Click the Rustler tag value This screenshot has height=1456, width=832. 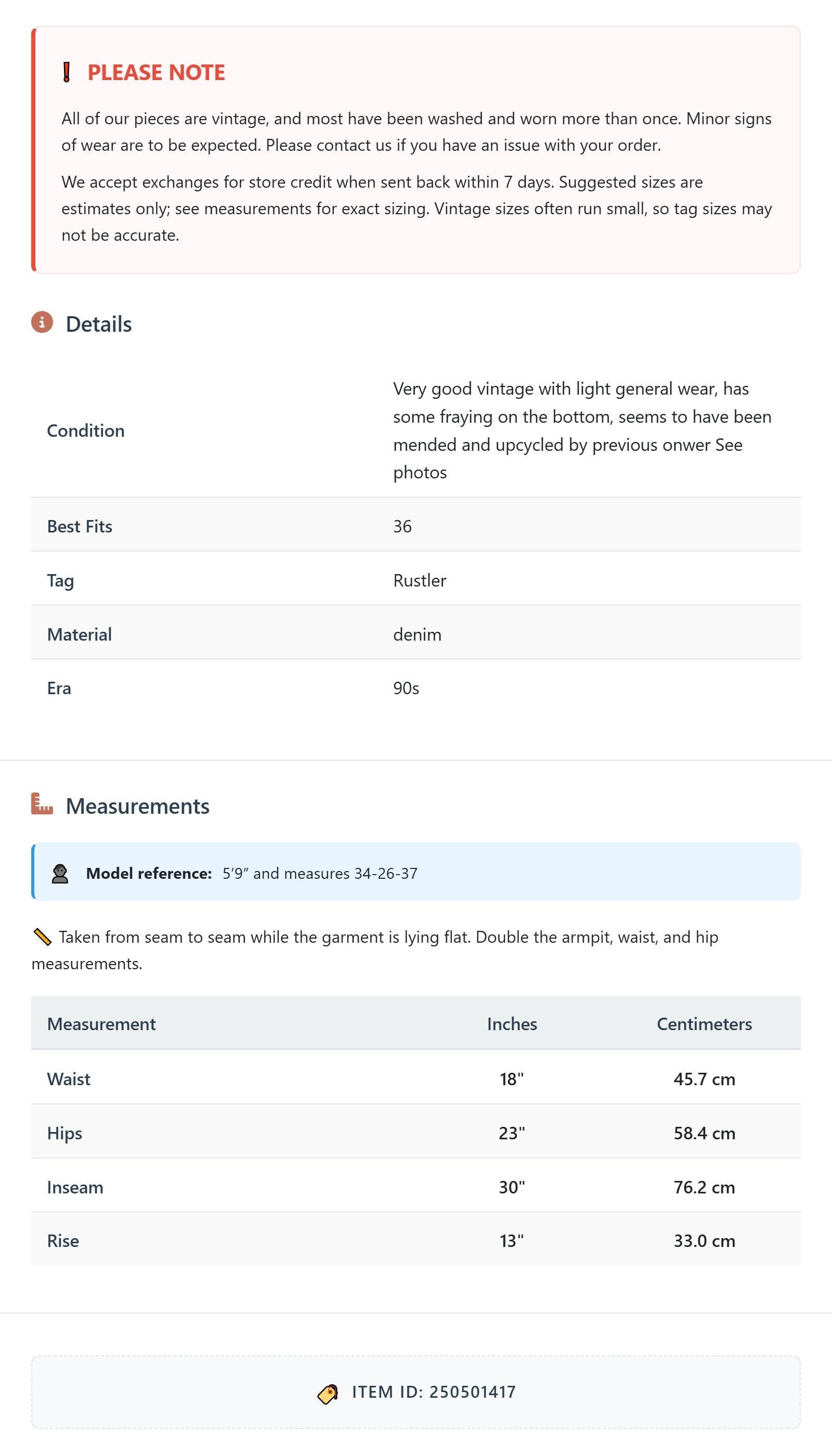(420, 580)
